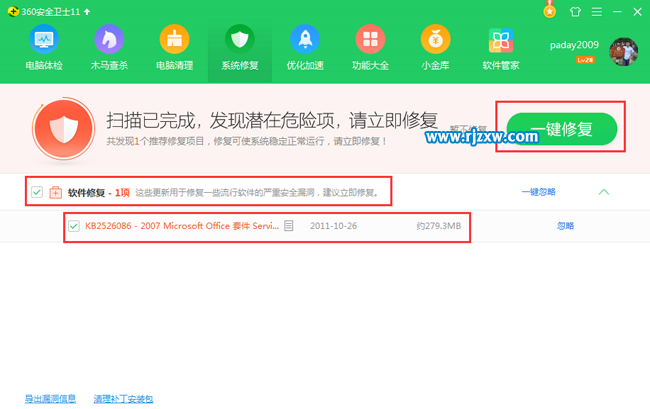The image size is (650, 409).
Task: Click the 约279.3MB size cell
Action: [439, 226]
